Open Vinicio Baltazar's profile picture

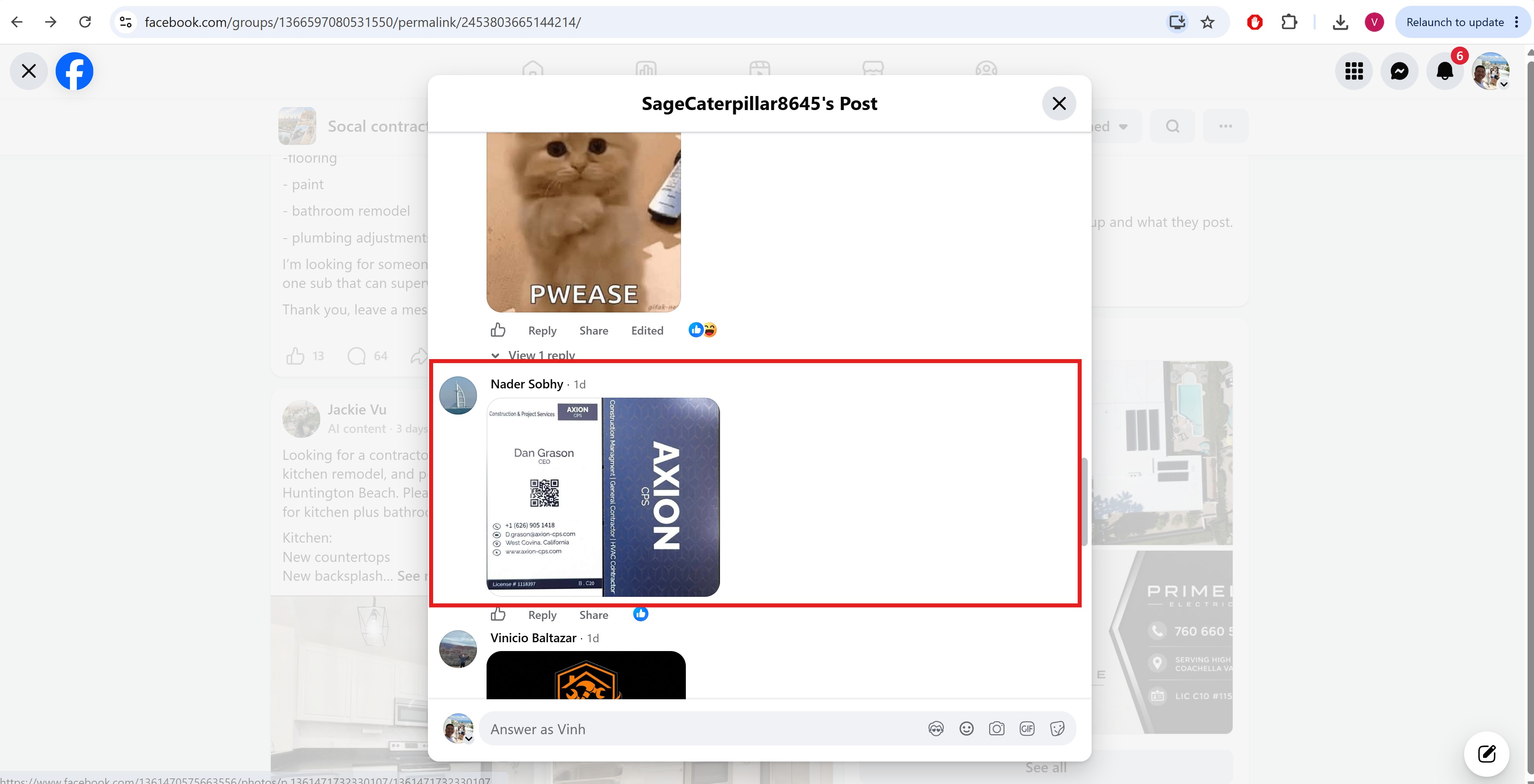pos(458,649)
